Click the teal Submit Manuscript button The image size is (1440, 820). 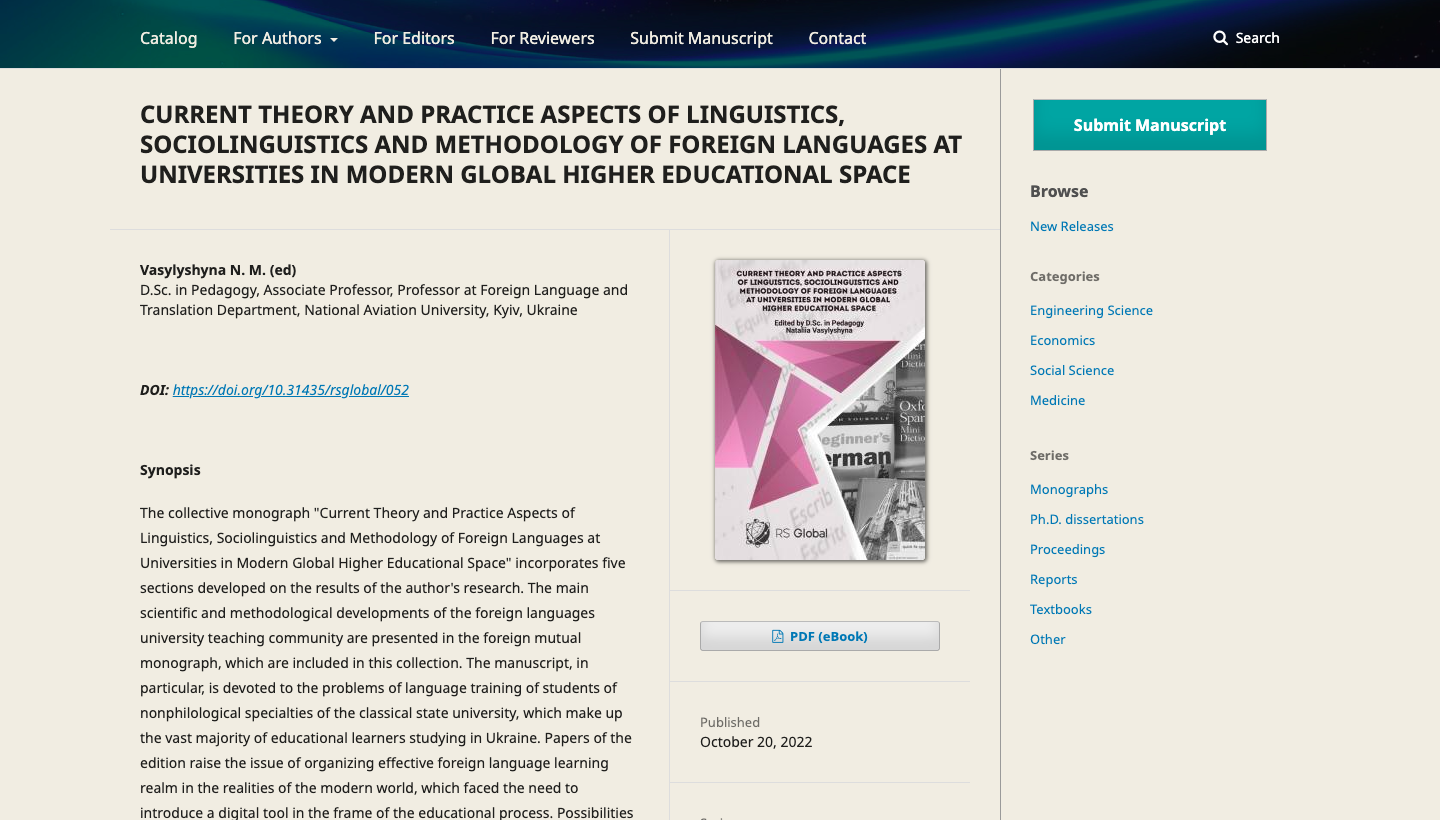click(1150, 125)
